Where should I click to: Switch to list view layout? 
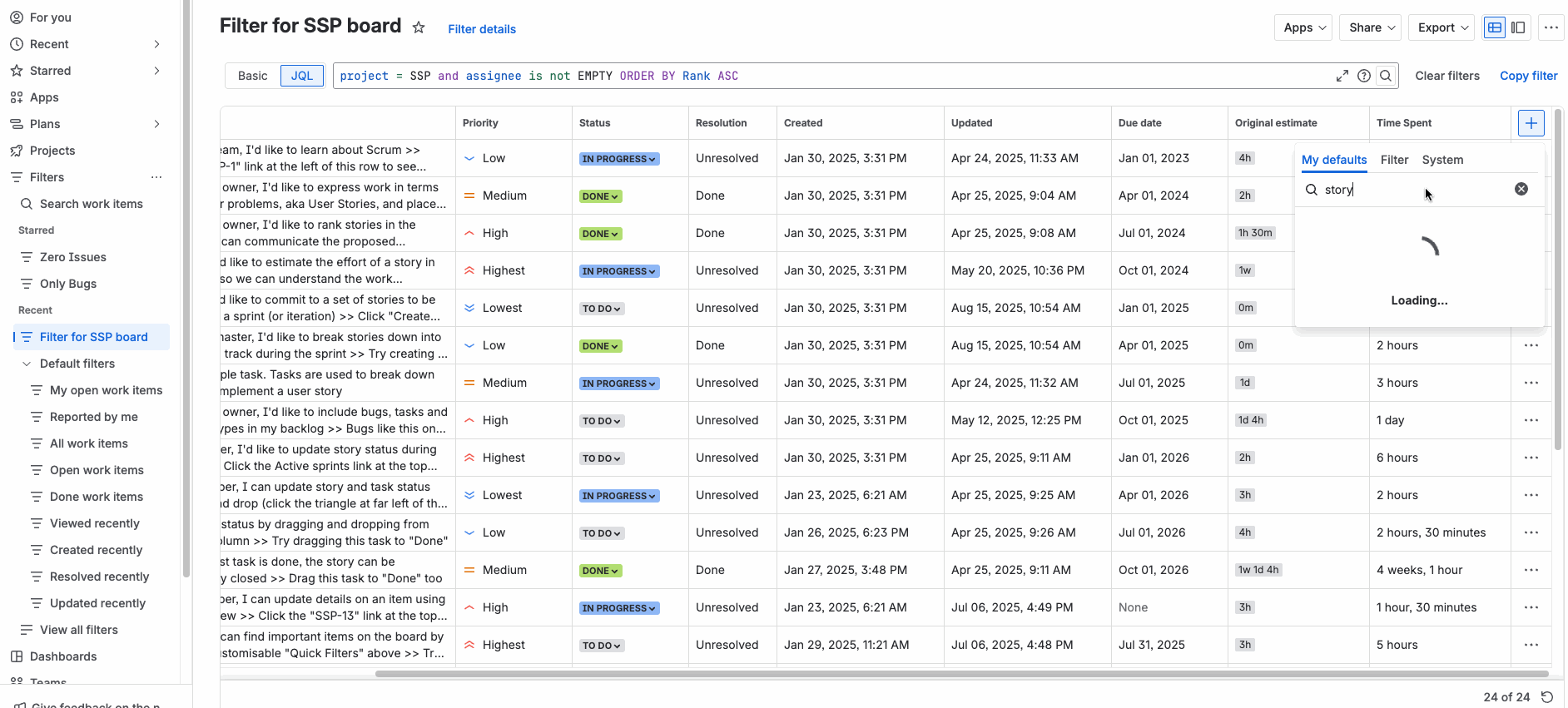tap(1495, 27)
